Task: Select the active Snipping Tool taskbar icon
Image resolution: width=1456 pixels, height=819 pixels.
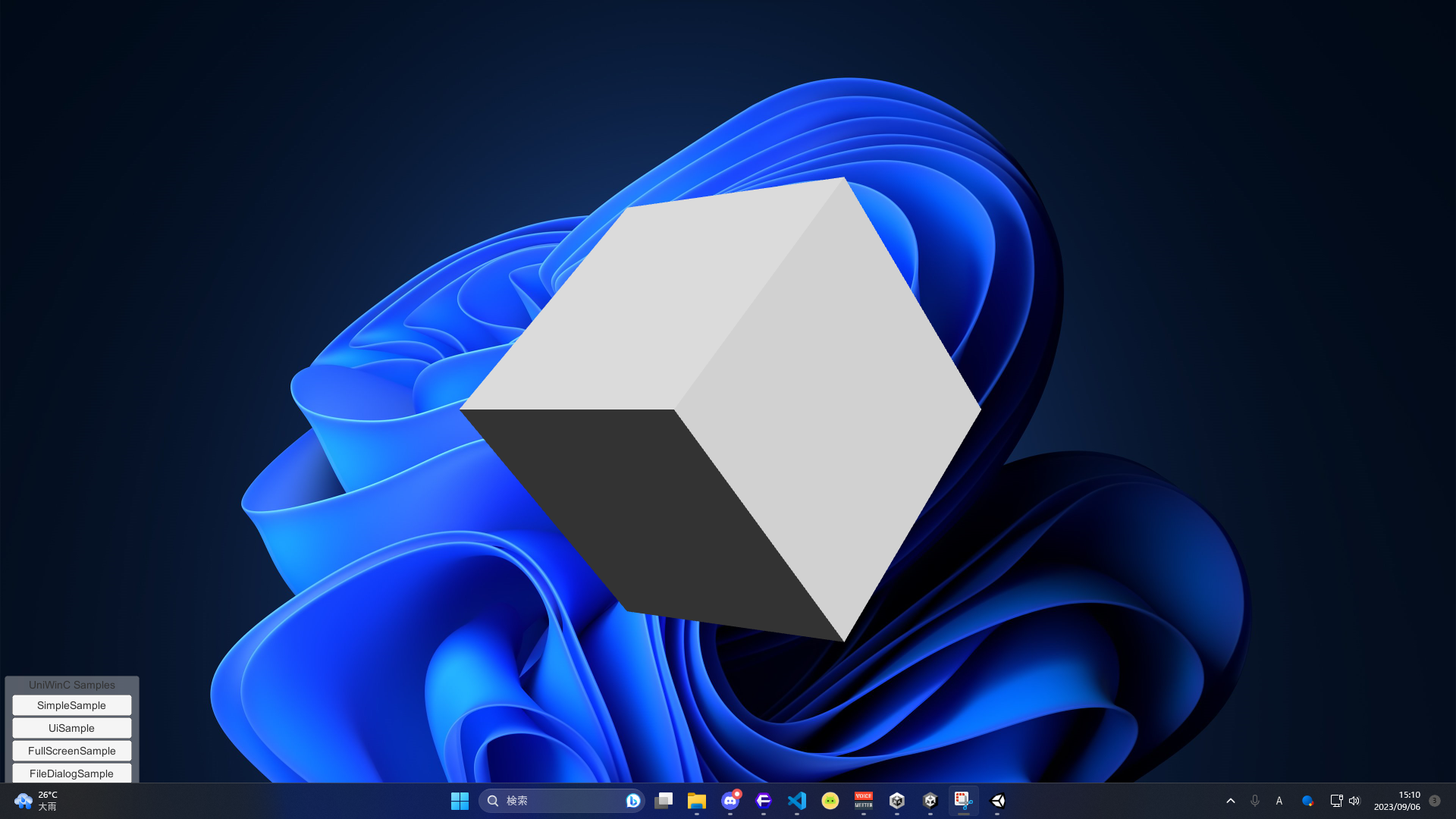Action: 963,800
